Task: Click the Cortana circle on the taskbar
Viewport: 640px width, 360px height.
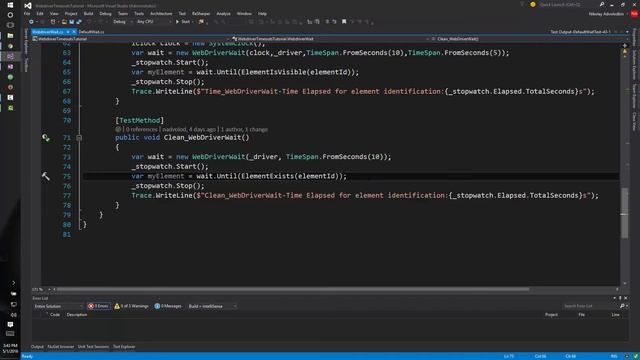Action: pos(10,15)
